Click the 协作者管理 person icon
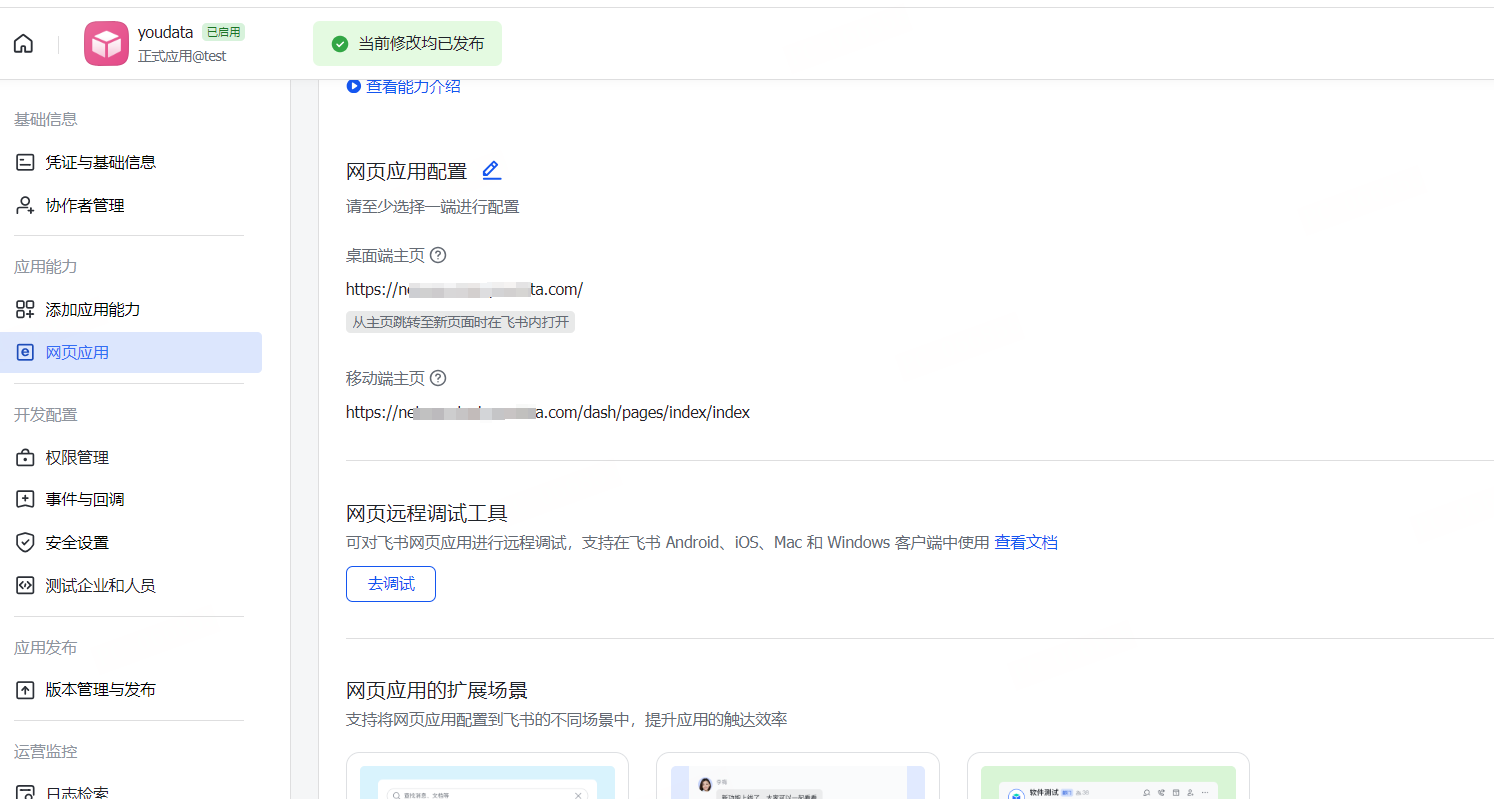The image size is (1494, 799). click(x=25, y=205)
